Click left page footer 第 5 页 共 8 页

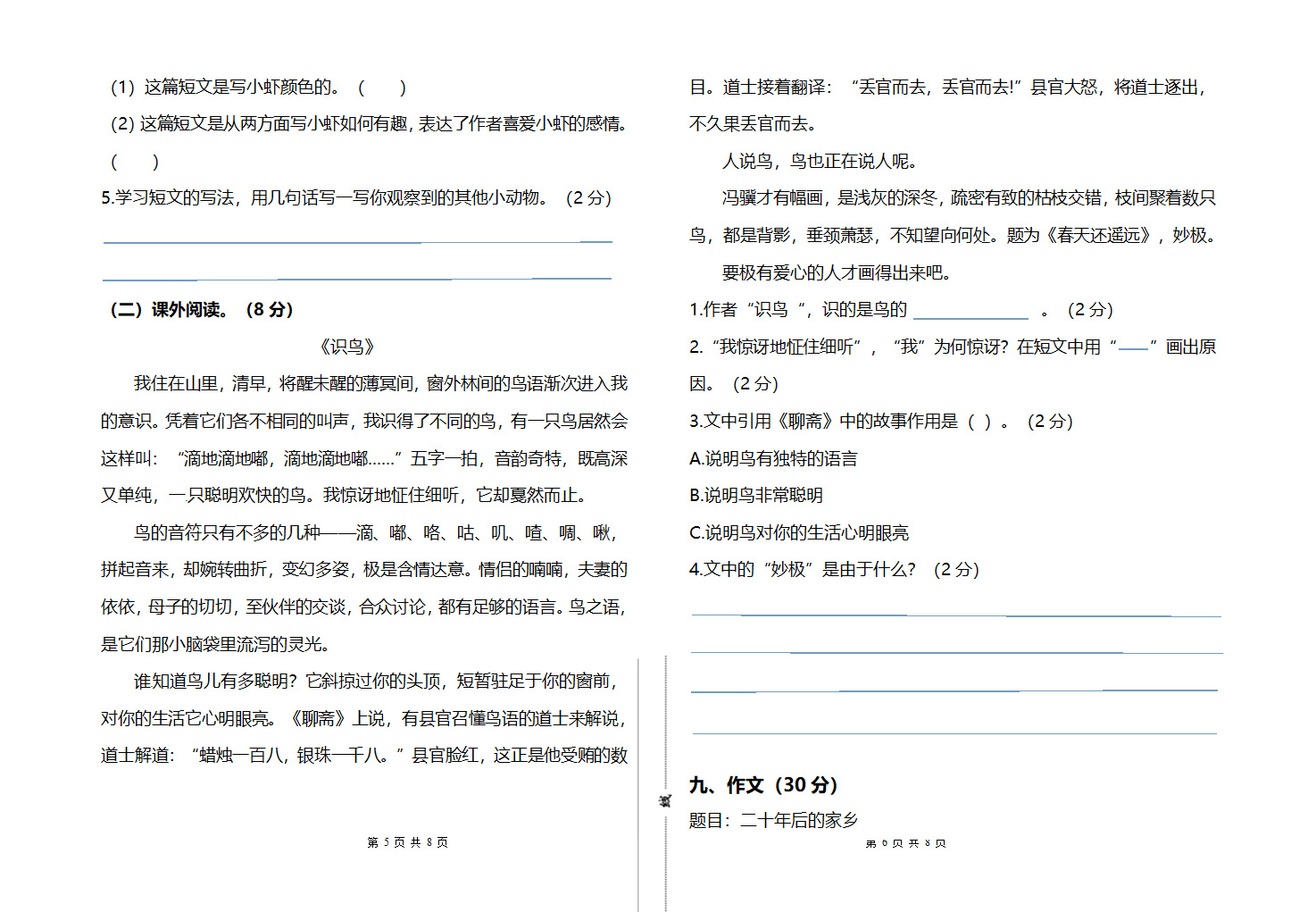408,842
